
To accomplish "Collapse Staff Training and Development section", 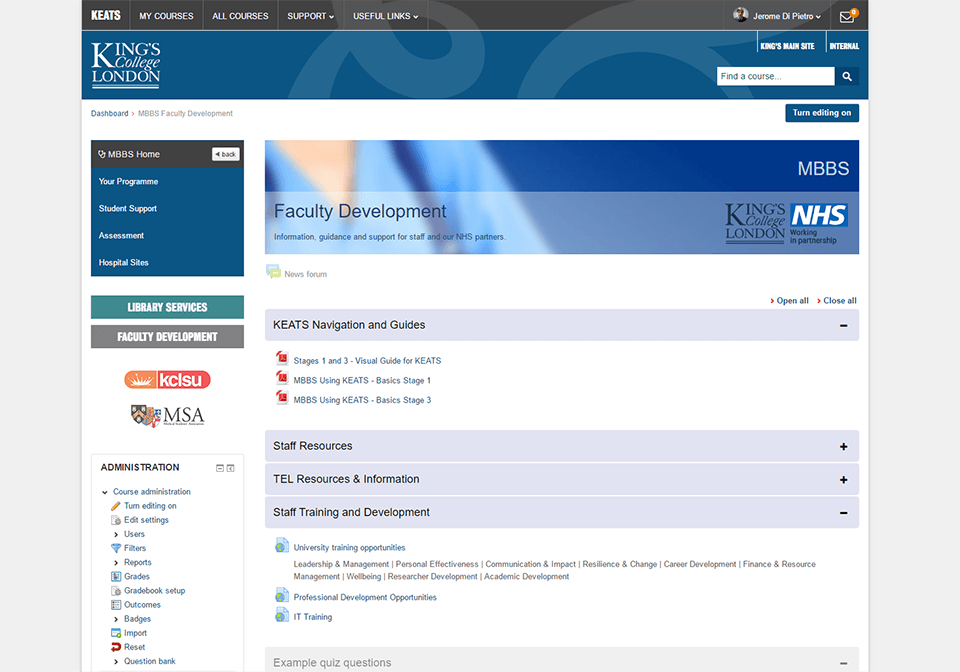I will [844, 513].
